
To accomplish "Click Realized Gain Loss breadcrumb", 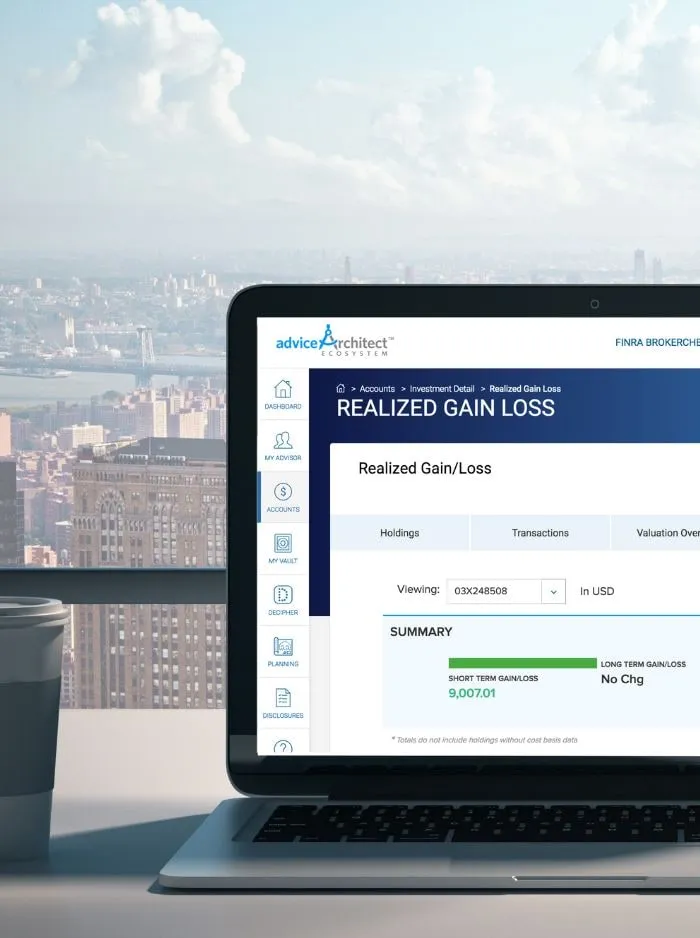I will pyautogui.click(x=525, y=389).
